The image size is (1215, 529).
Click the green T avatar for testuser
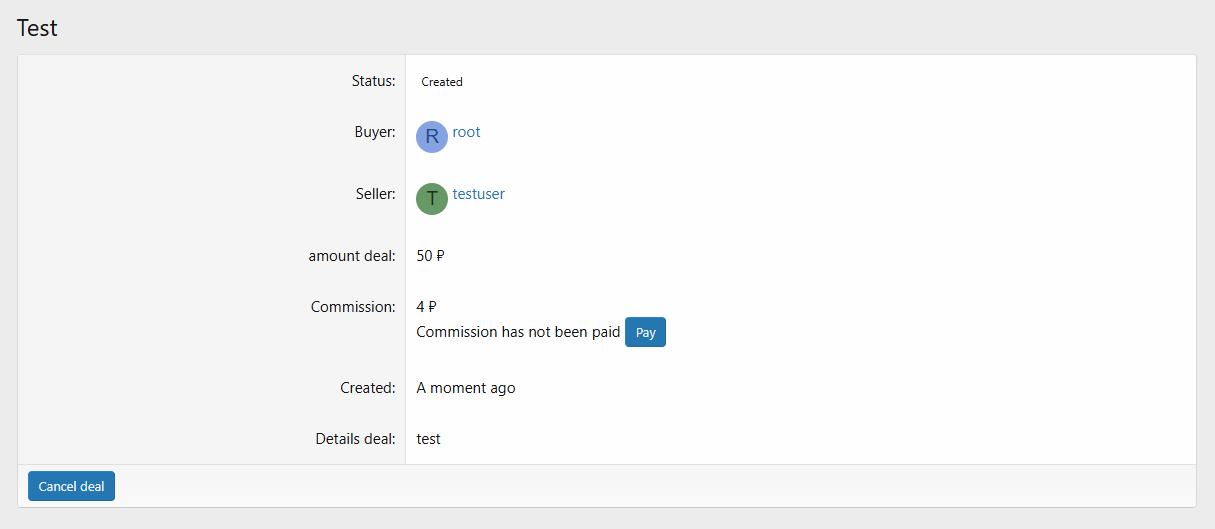tap(432, 199)
